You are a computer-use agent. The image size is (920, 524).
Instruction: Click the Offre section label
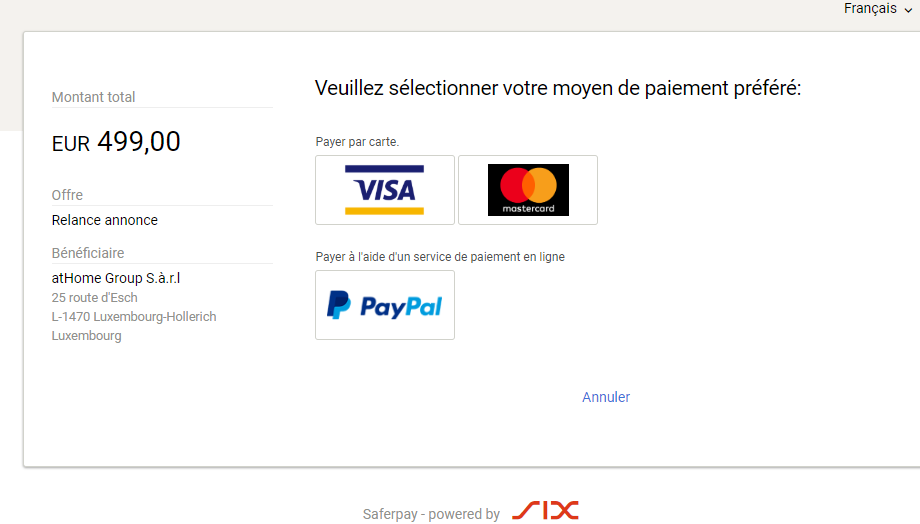pyautogui.click(x=67, y=195)
